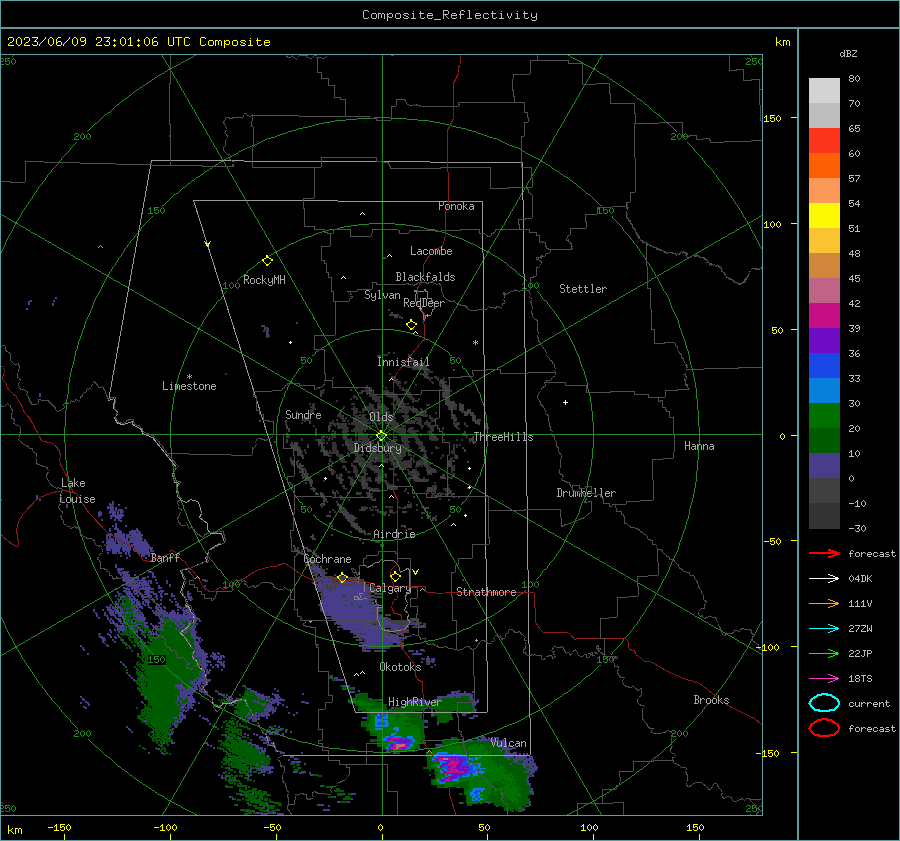Click the Olds label

[381, 417]
